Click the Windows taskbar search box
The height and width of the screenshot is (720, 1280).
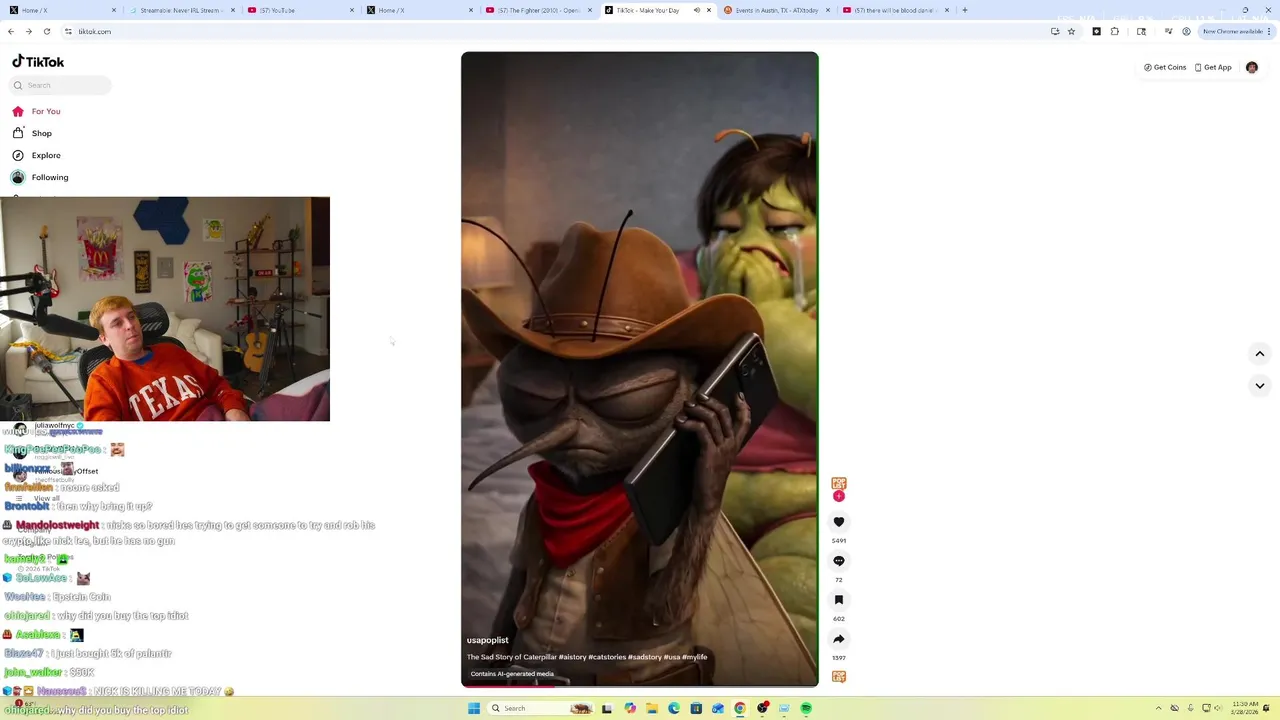pos(541,708)
